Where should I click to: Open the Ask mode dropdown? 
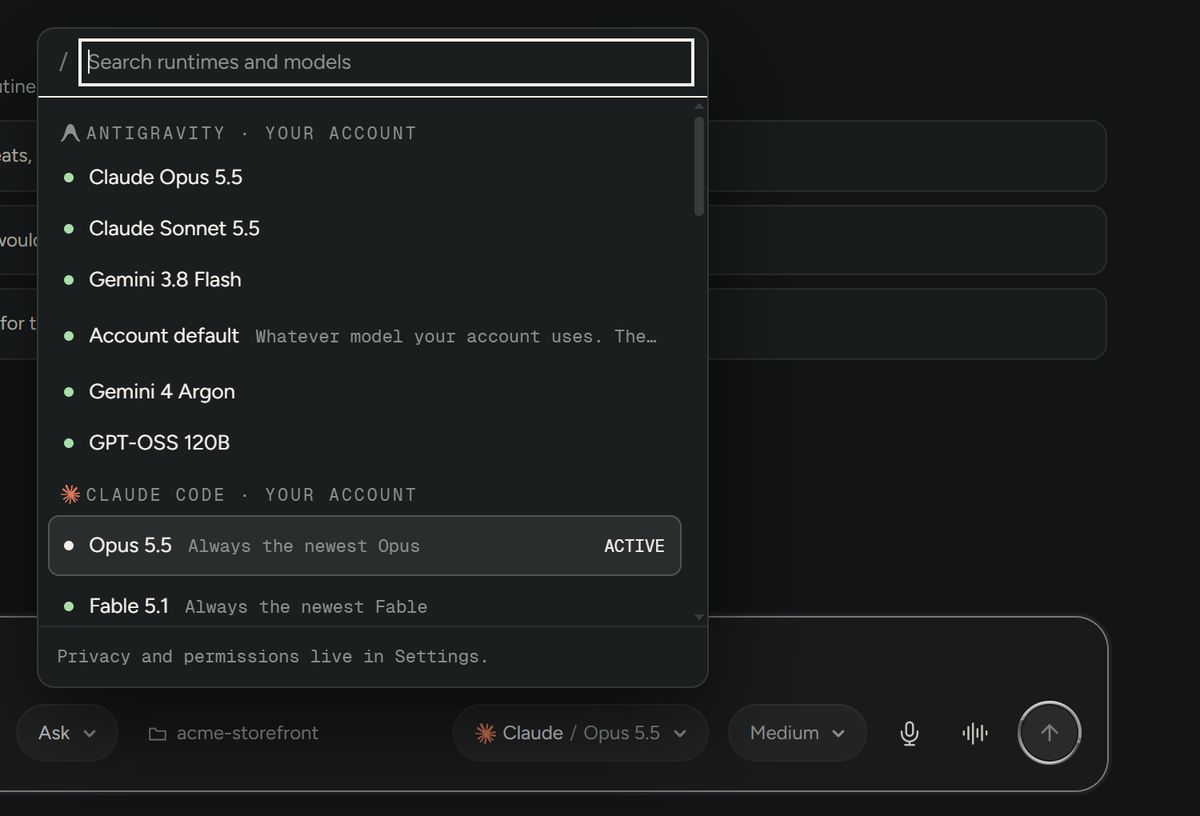click(x=67, y=733)
